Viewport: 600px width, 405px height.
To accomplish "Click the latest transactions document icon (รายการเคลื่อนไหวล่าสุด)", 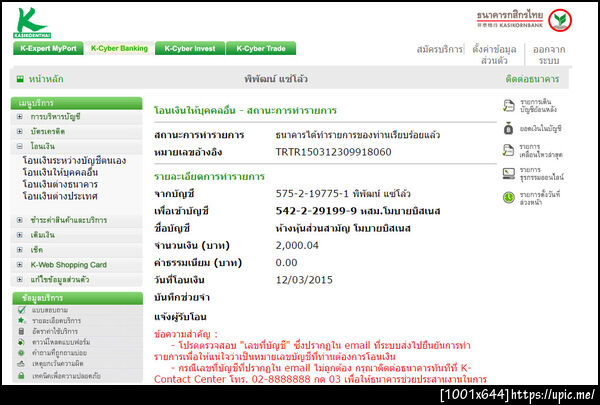I will tap(508, 150).
